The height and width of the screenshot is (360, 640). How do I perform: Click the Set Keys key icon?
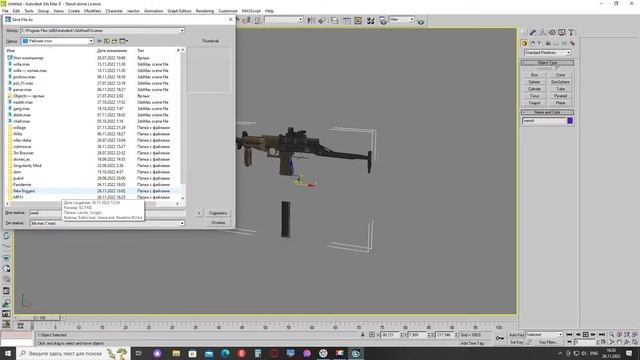[x=500, y=338]
